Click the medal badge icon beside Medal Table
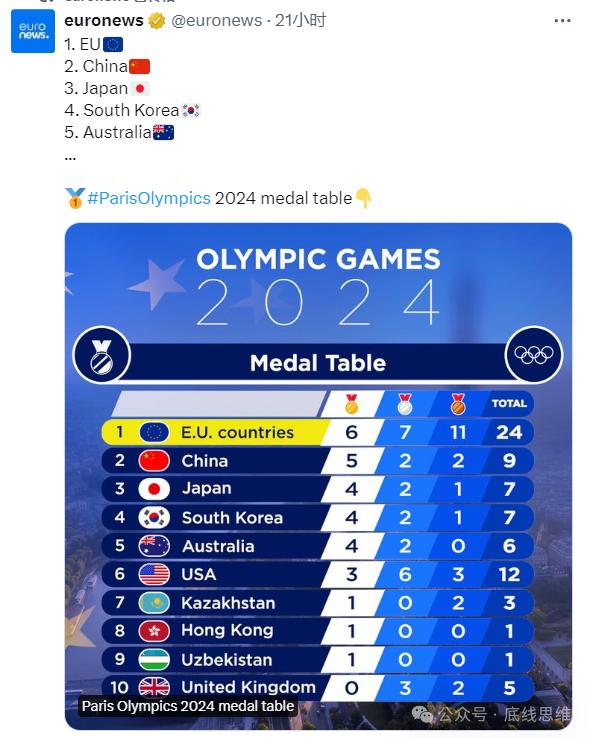Image resolution: width=590 pixels, height=738 pixels. coord(102,355)
